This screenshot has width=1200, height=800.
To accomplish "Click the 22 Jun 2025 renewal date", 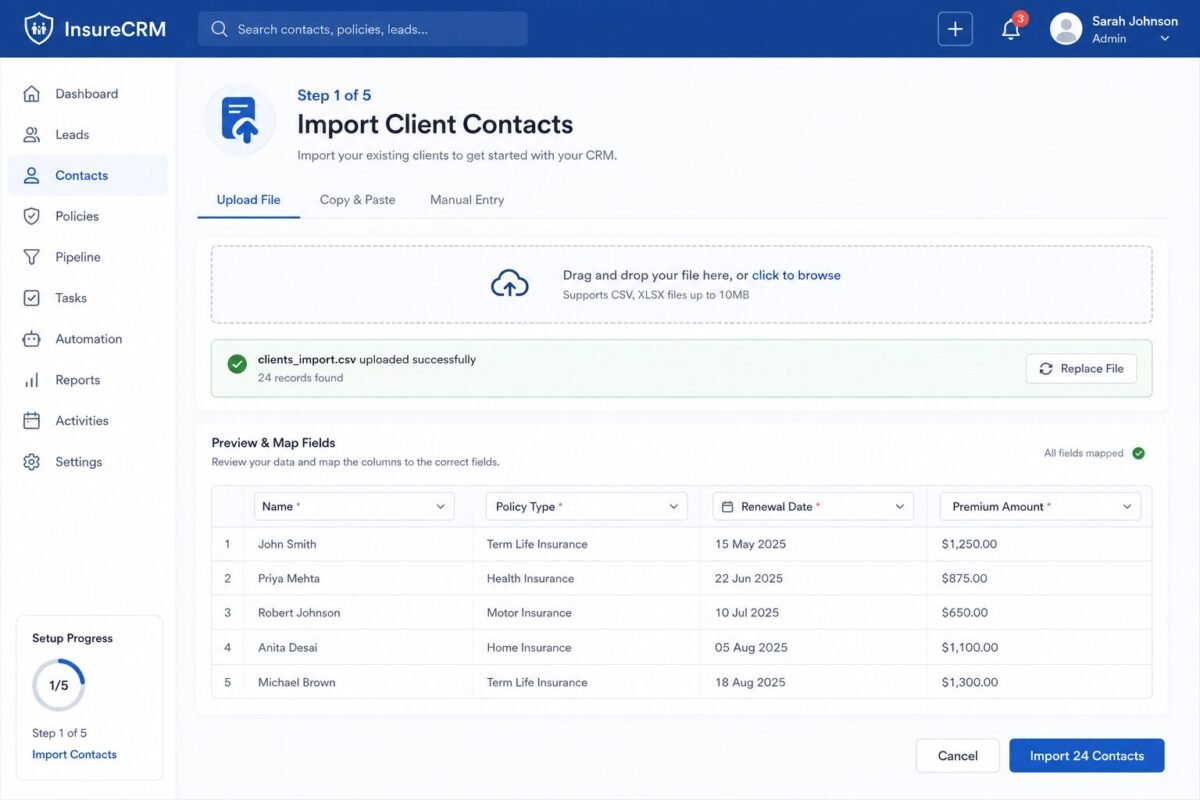I will click(750, 579).
